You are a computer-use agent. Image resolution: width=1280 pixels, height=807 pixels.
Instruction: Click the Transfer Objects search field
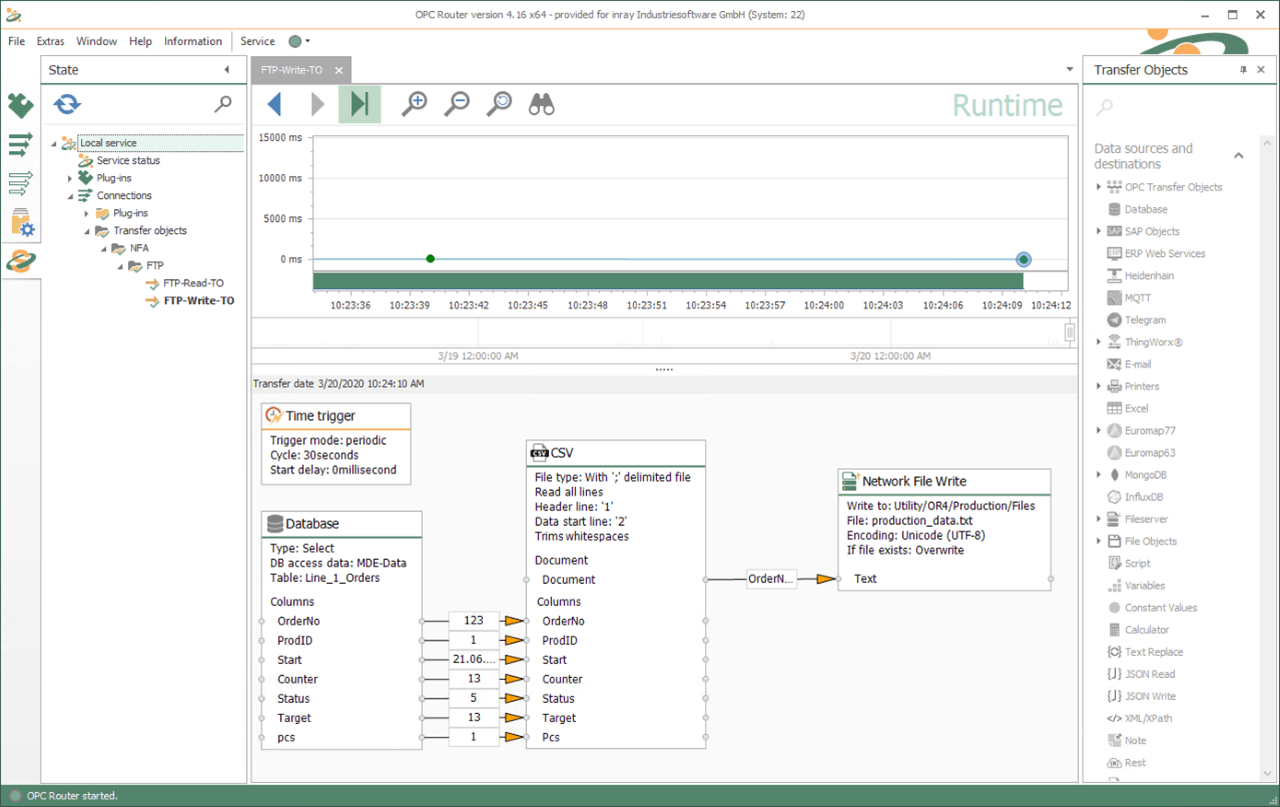[x=1170, y=106]
